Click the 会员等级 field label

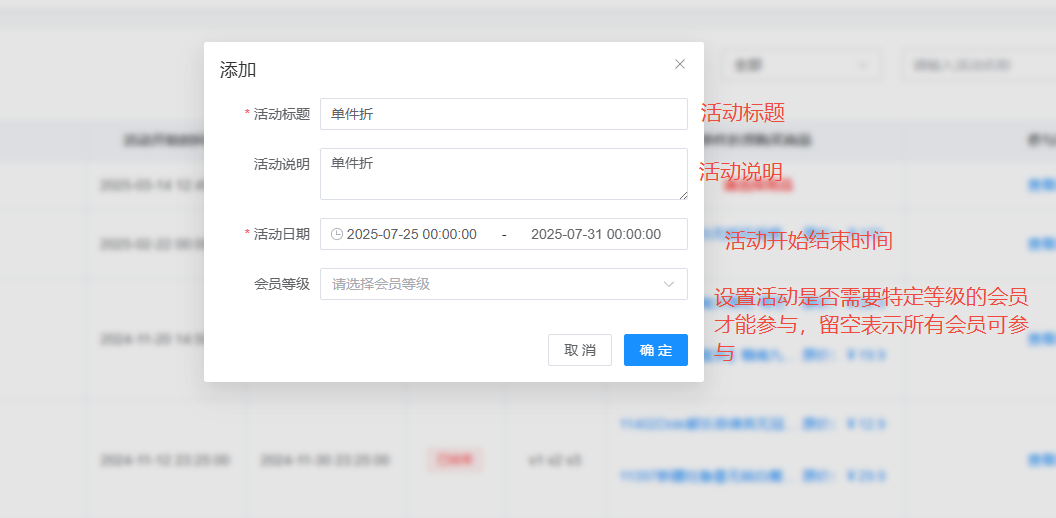click(x=281, y=284)
